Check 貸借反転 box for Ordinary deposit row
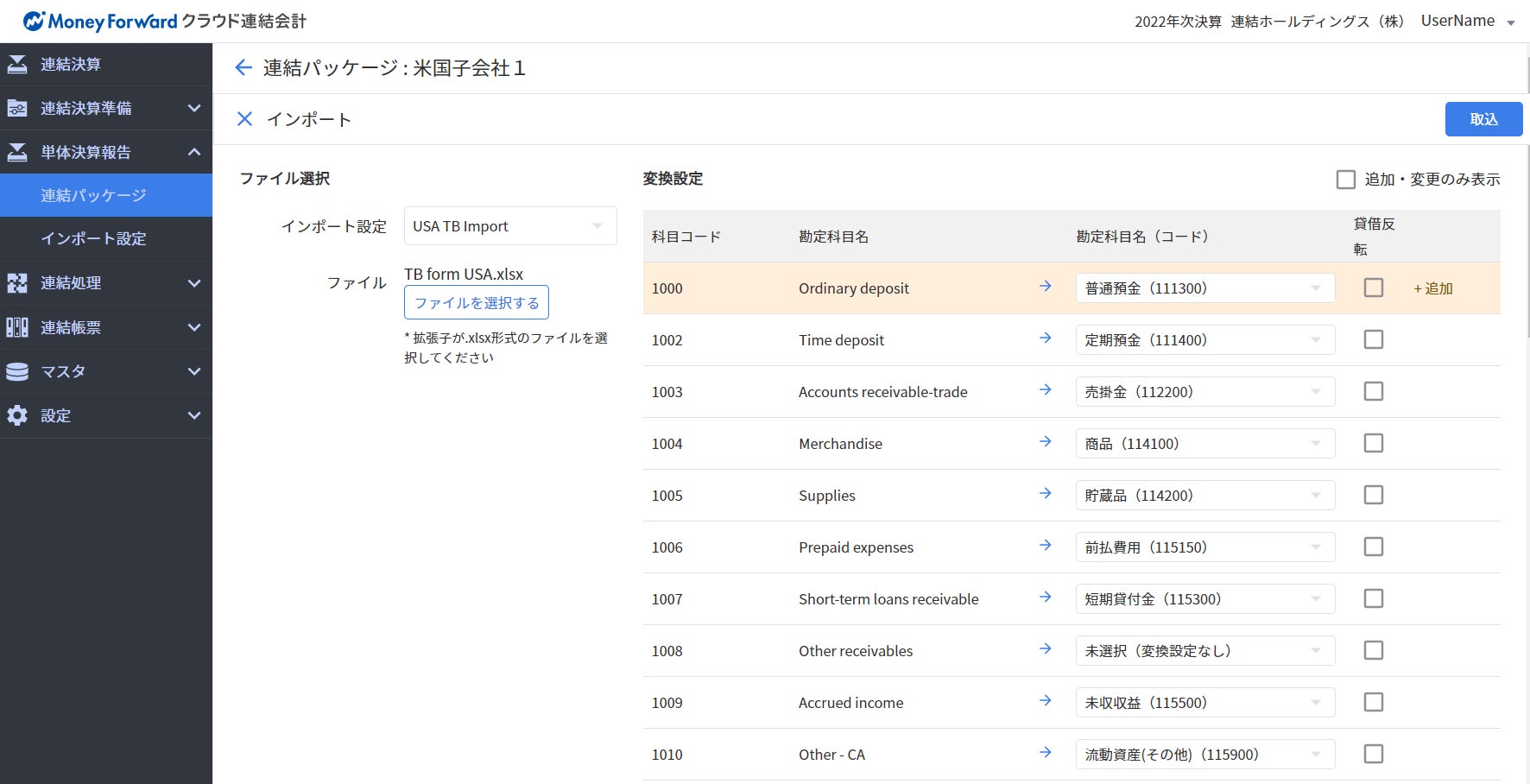The width and height of the screenshot is (1530, 784). point(1373,288)
